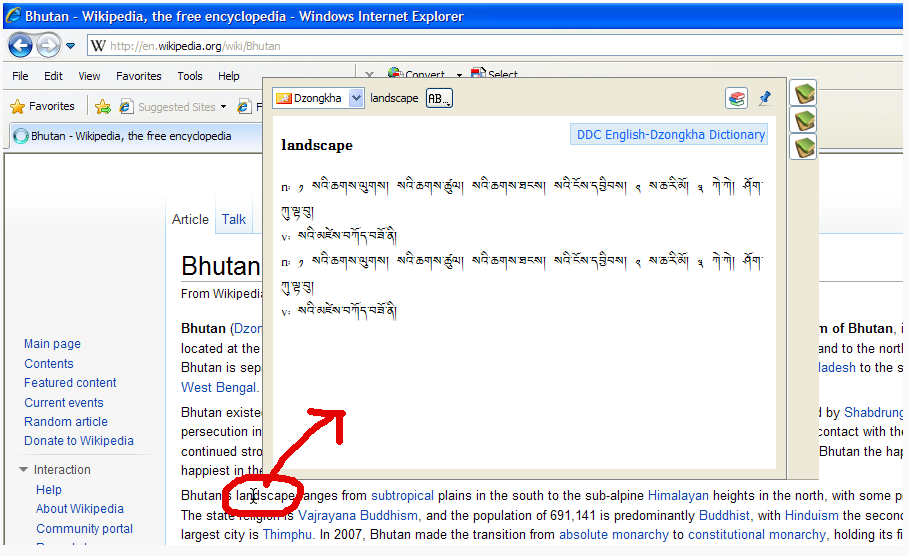Click the DDC English-Dzongkha Dictionary link
The width and height of the screenshot is (909, 556).
click(670, 135)
